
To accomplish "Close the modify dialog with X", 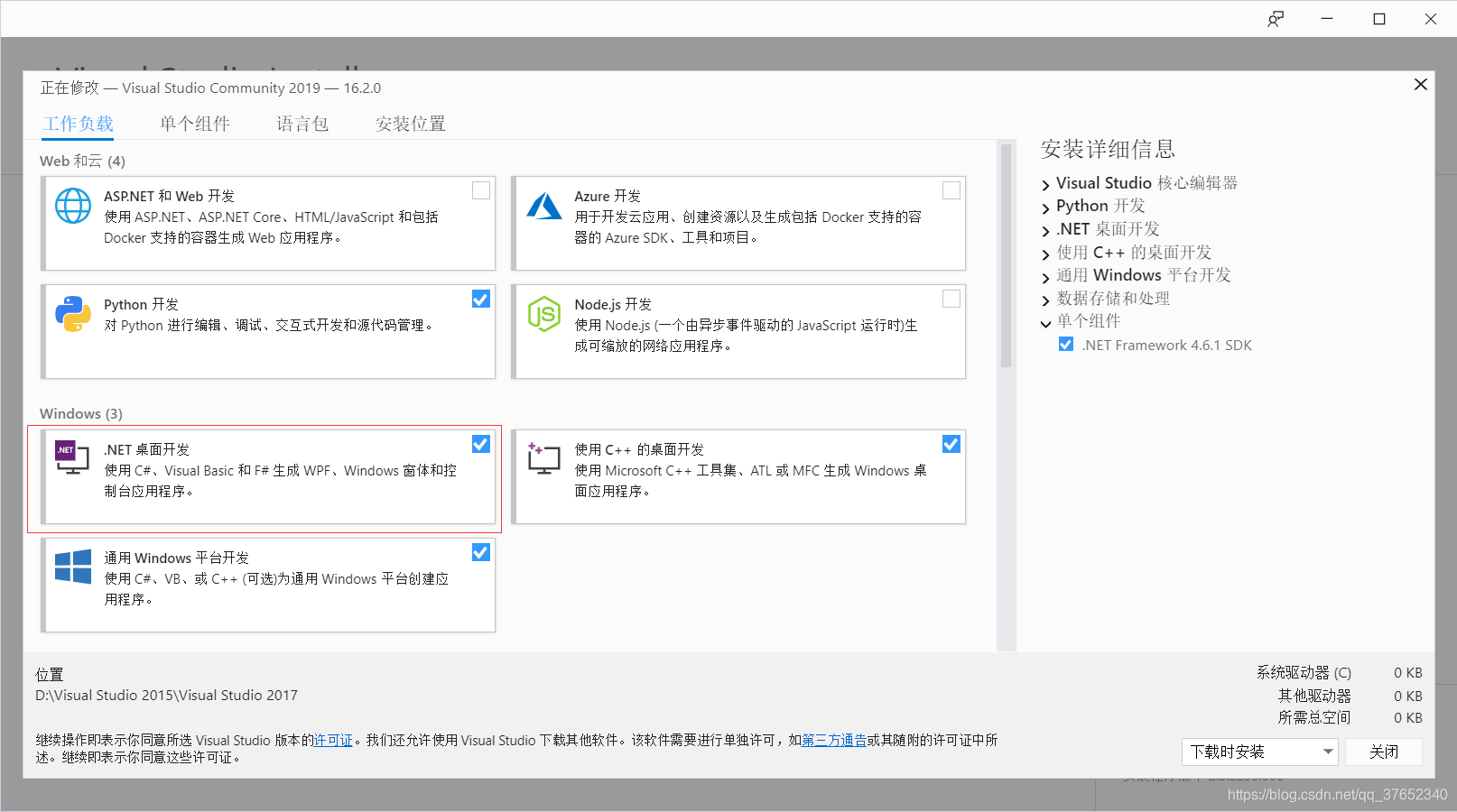I will (x=1420, y=84).
